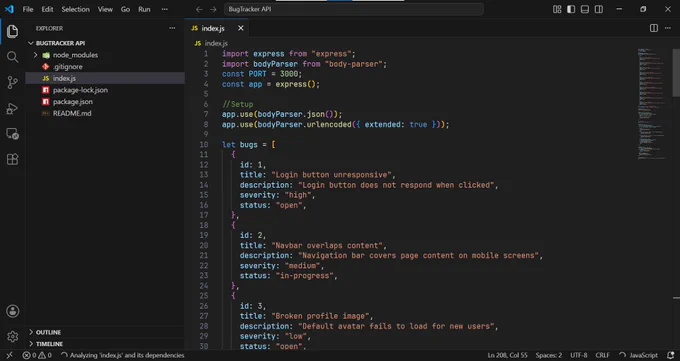680x361 pixels.
Task: Click index.js in the breadcrumb
Action: click(x=216, y=43)
